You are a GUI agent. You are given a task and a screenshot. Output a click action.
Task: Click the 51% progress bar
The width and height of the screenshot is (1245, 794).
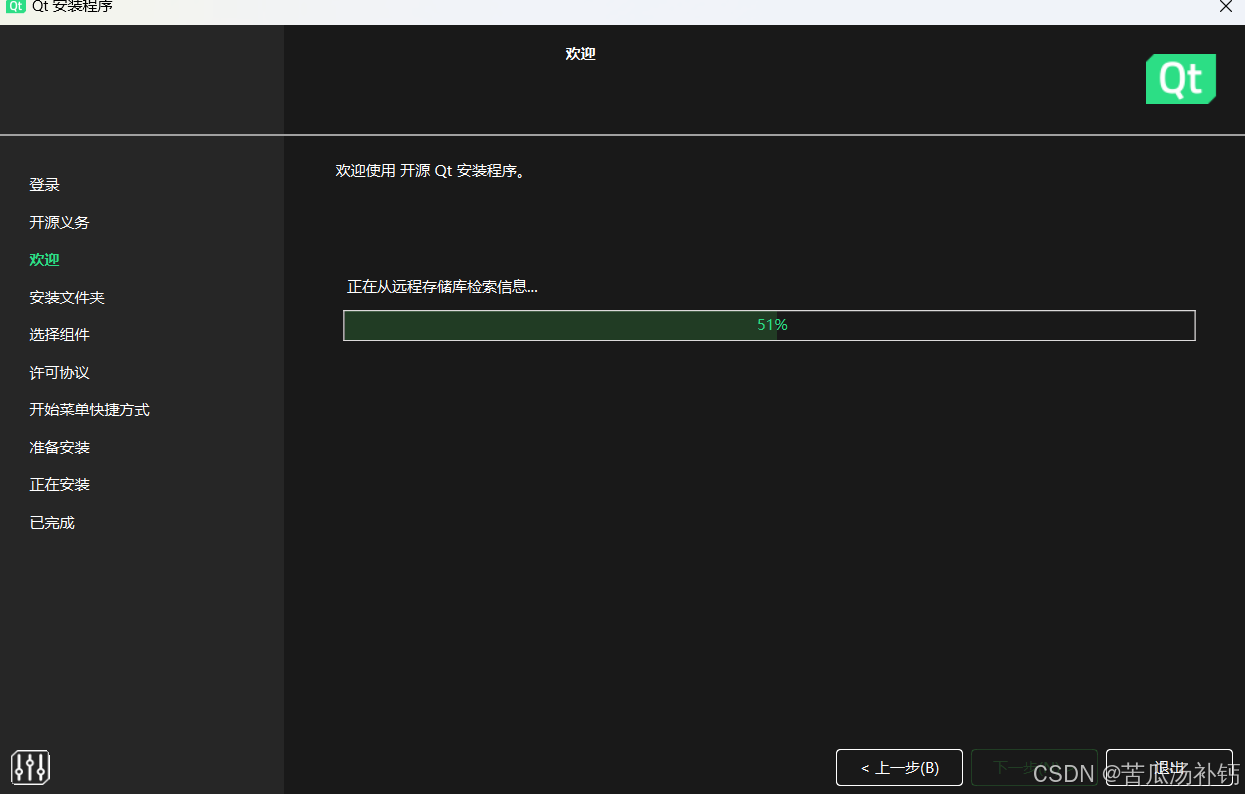point(769,325)
